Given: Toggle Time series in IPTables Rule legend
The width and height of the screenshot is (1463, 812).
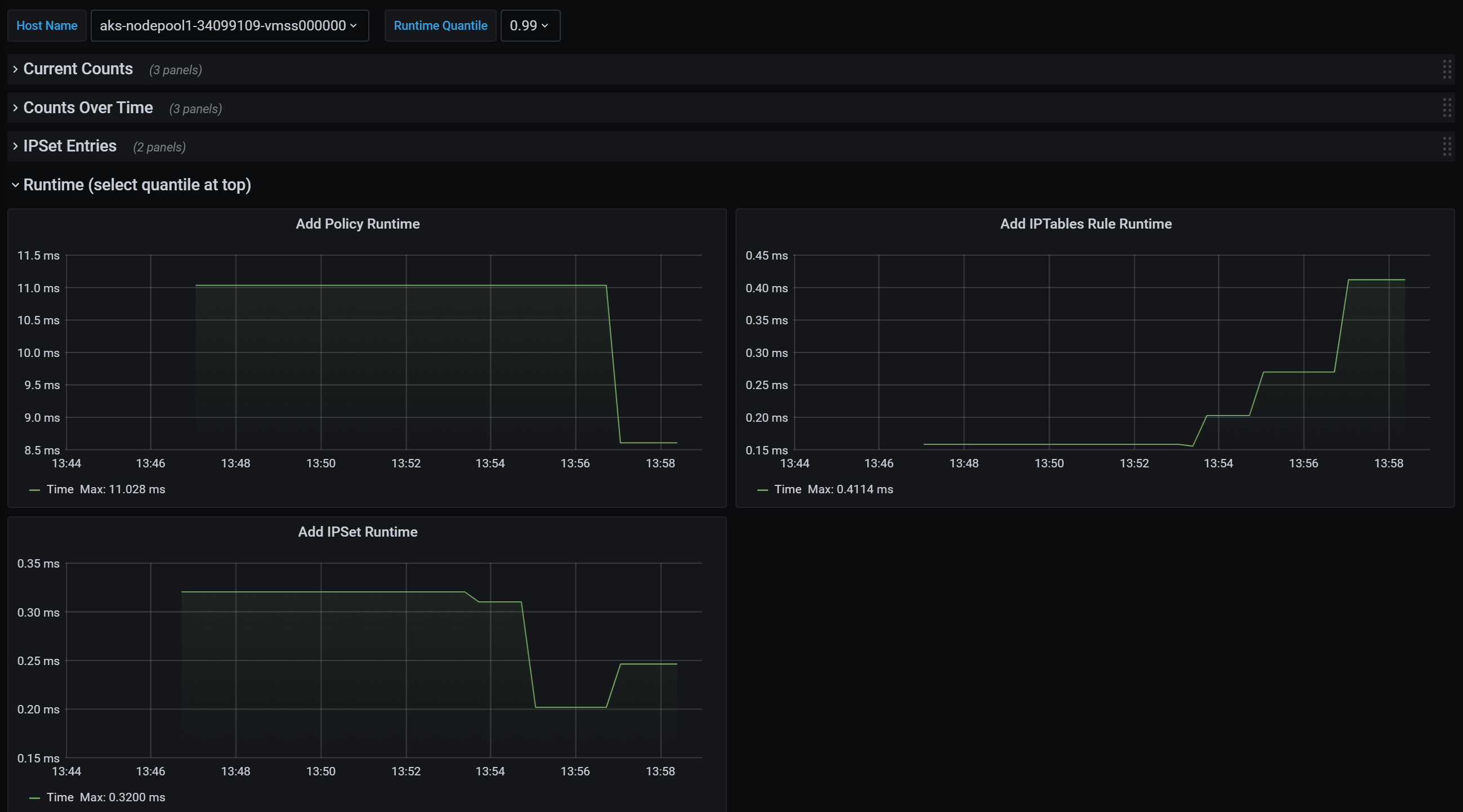Looking at the screenshot, I should coord(788,489).
